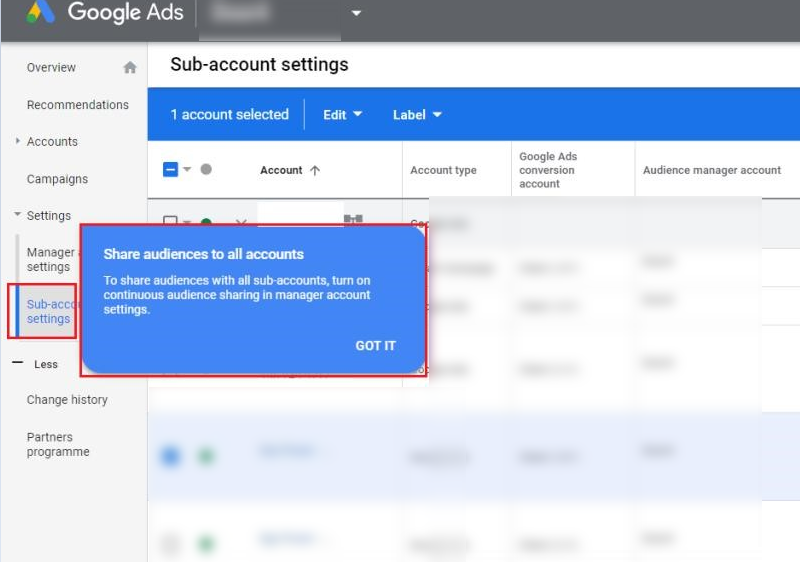Click the 'Sub-account settings' page title

259,64
